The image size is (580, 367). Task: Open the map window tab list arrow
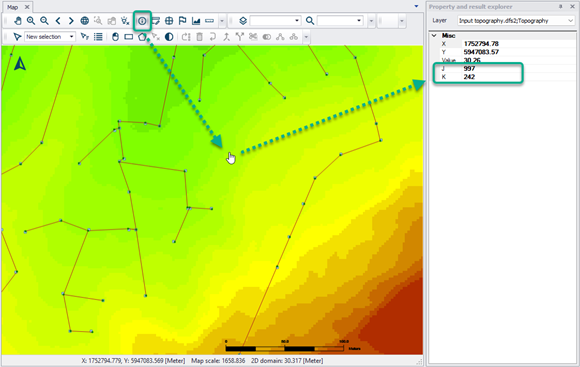click(416, 6)
